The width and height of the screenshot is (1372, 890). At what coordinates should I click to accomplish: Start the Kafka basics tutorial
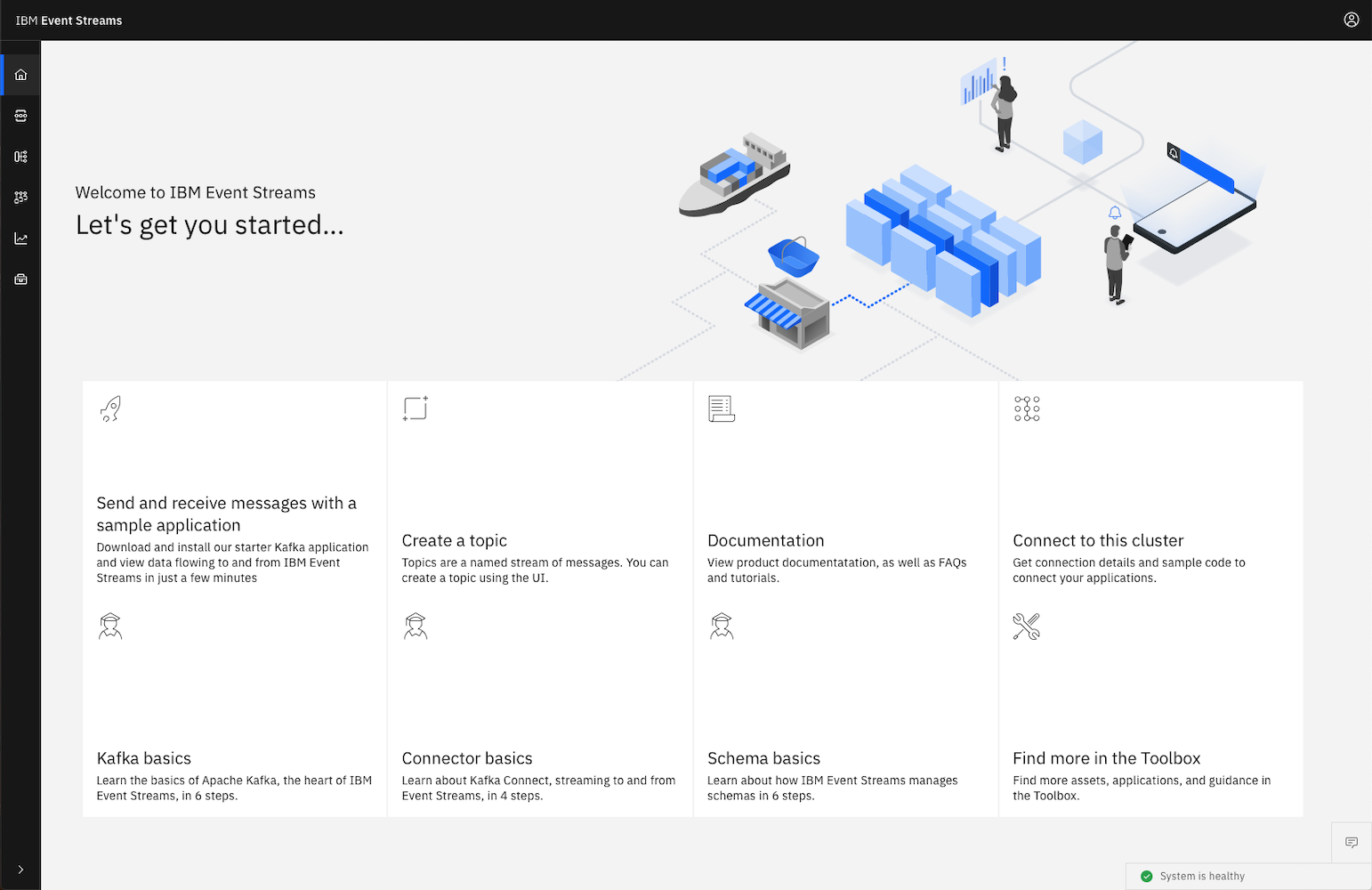point(144,758)
